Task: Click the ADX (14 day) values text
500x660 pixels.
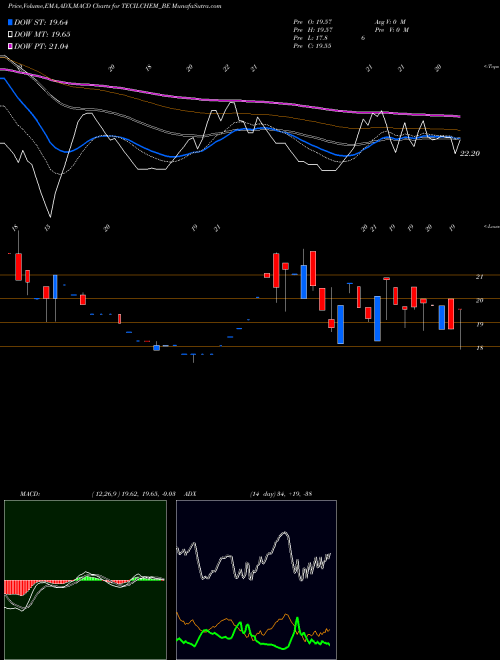Action: click(281, 494)
